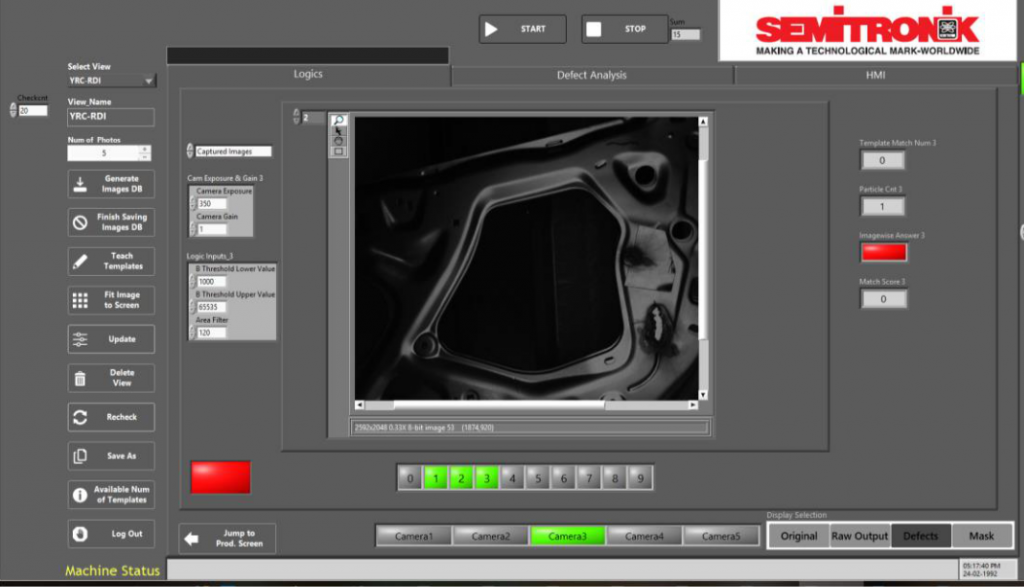Screen dimensions: 1024x587
Task: Select the rectangle ROI tool in image palette
Action: 338,152
